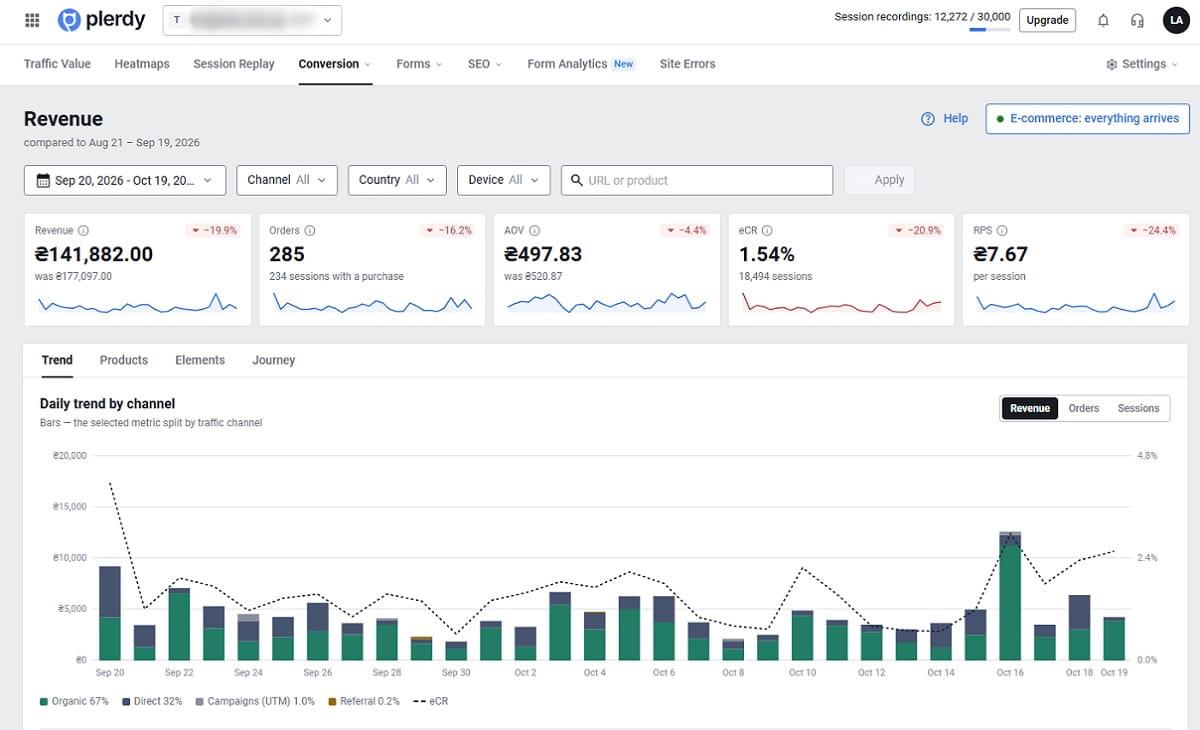Screen dimensions: 1200x730
Task: Switch to the Trend tab
Action: click(57, 360)
